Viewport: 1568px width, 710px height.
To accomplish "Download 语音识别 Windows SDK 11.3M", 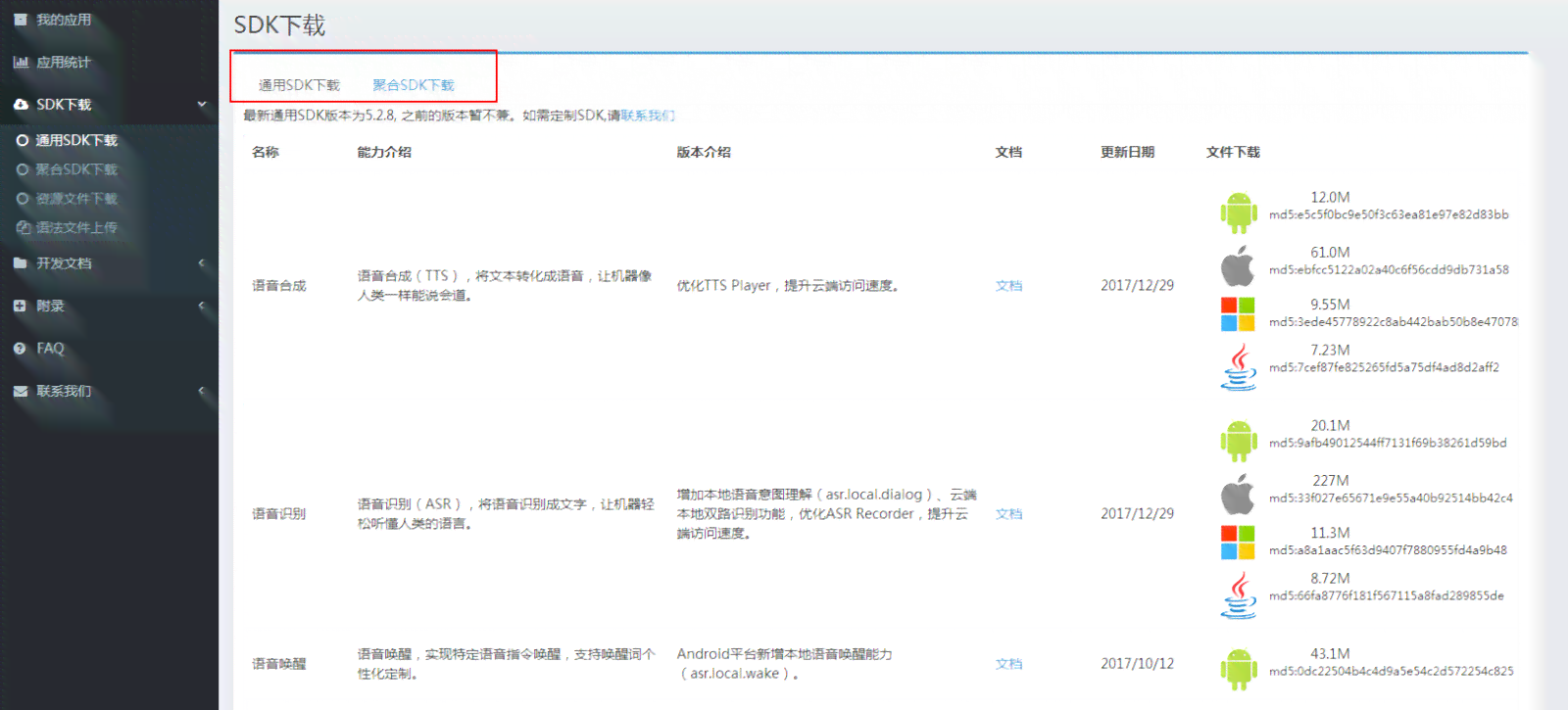I will click(1238, 543).
